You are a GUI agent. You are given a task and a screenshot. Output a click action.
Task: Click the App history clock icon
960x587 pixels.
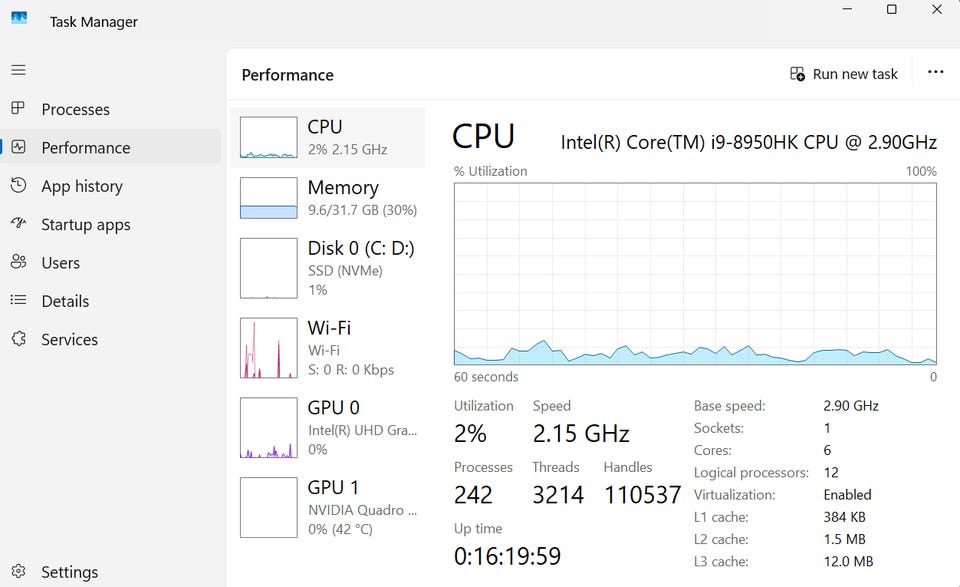tap(18, 185)
